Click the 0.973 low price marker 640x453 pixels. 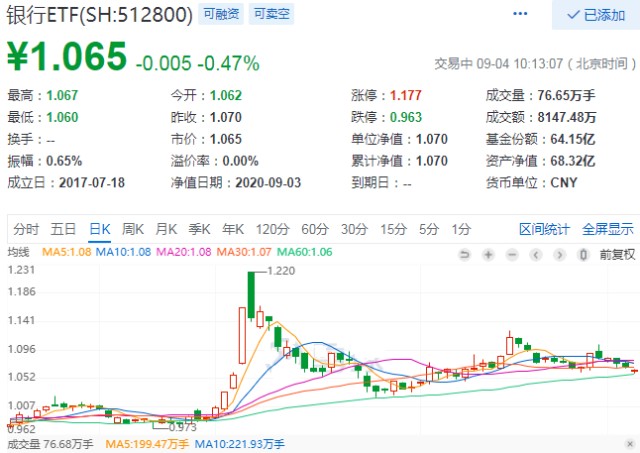coord(182,427)
